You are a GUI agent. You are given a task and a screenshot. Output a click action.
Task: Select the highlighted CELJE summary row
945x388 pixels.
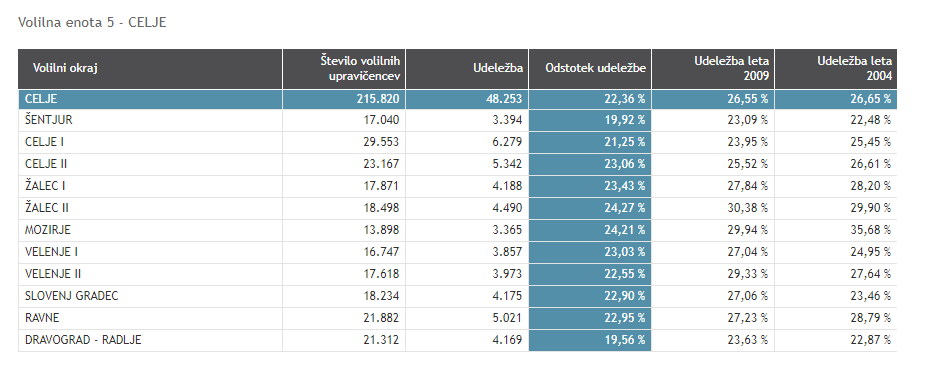pos(457,99)
